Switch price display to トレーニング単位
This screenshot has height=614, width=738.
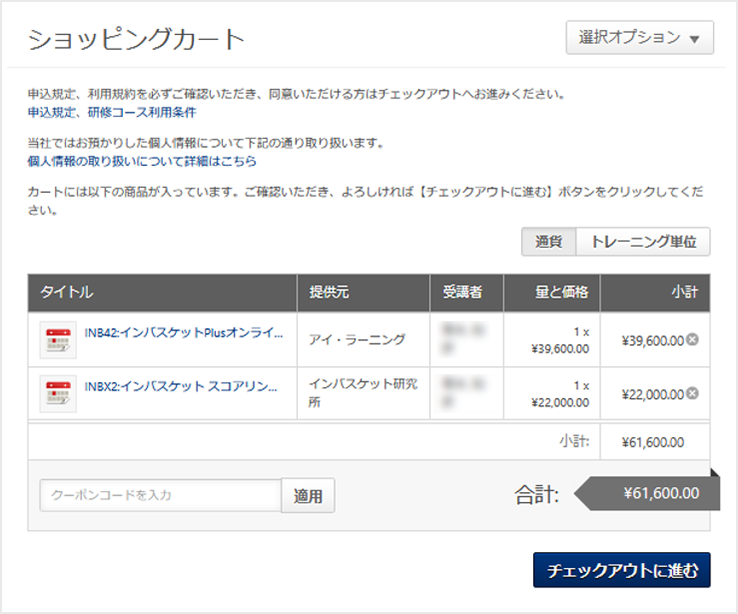(643, 242)
